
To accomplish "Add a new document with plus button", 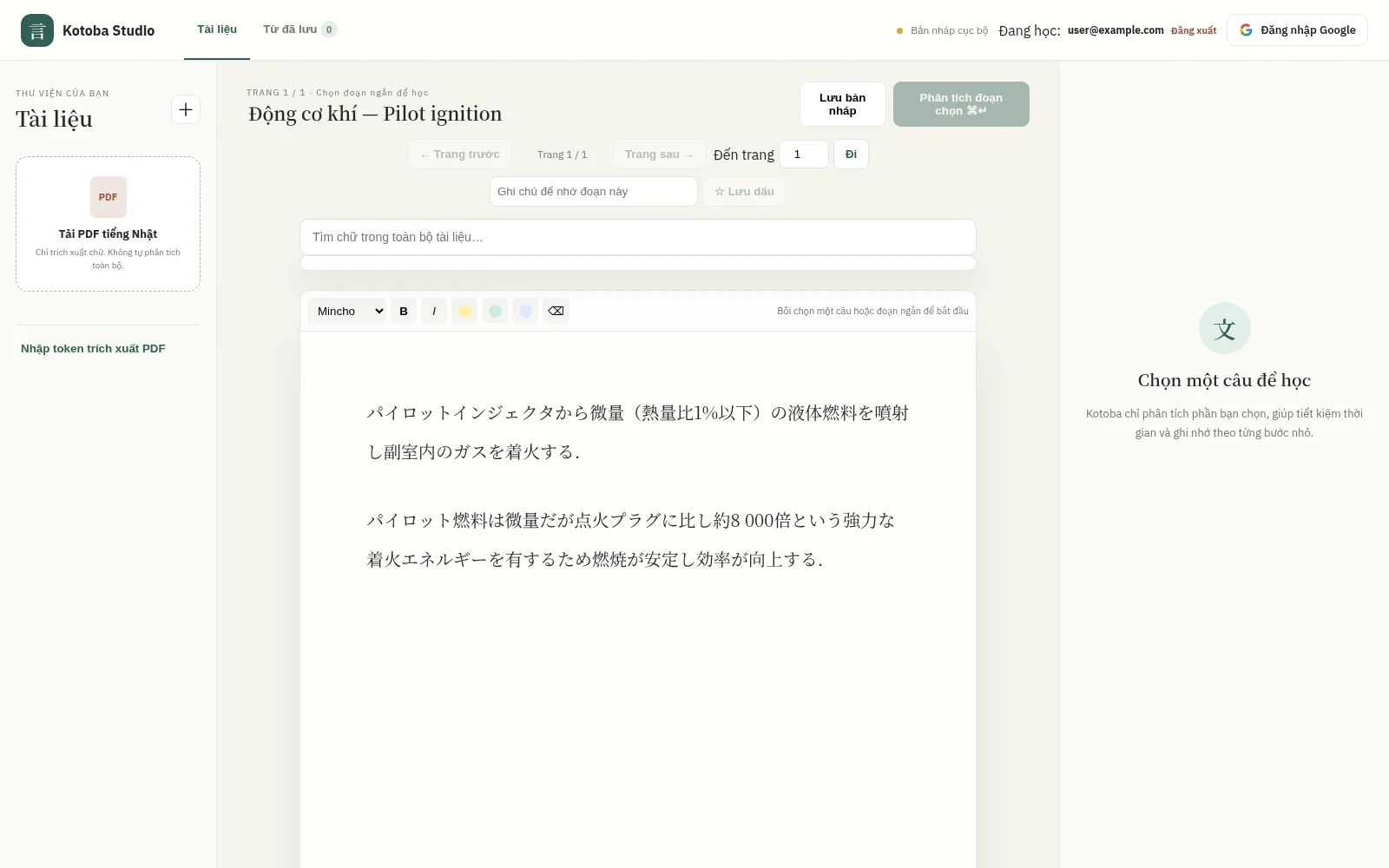I will (x=186, y=109).
